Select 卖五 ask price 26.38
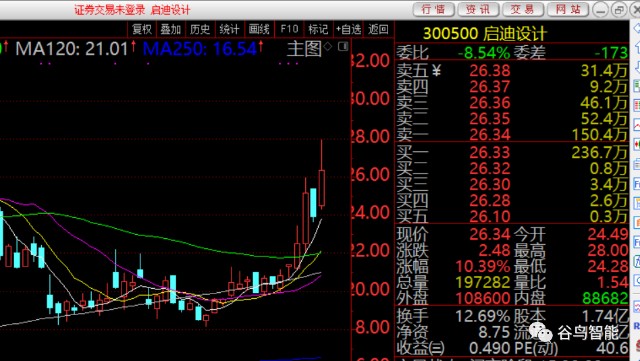This screenshot has height=361, width=640. (x=489, y=71)
